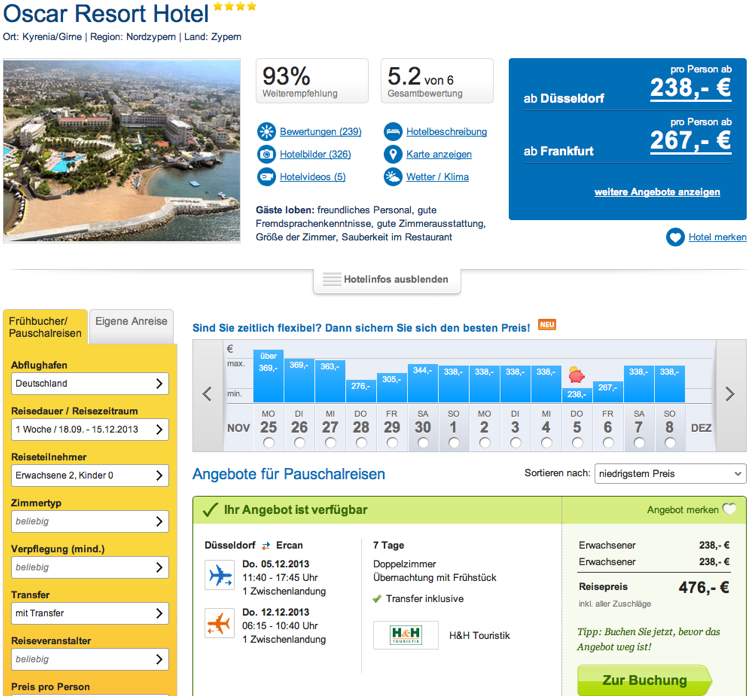Click the Zur Buchung button
750x696 pixels.
pos(644,680)
